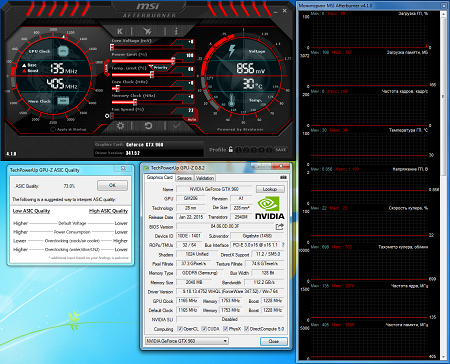The width and height of the screenshot is (450, 364).
Task: Select profile slot 3 in Afterburner
Action: pyautogui.click(x=254, y=150)
